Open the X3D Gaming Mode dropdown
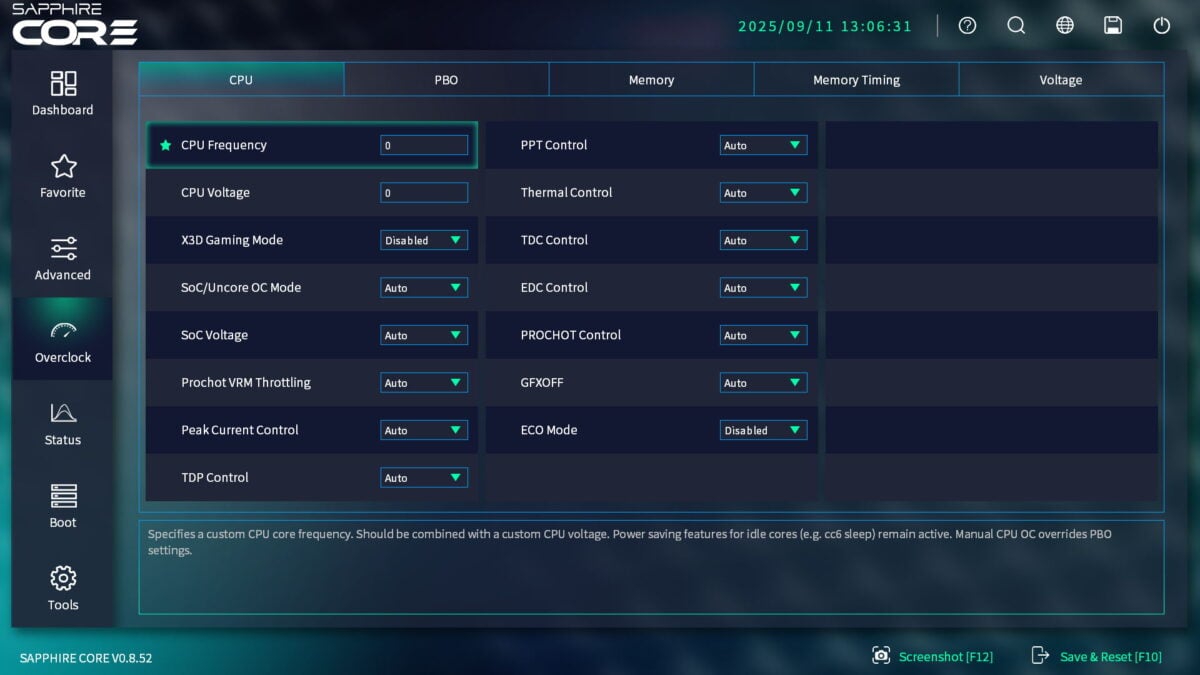This screenshot has height=675, width=1200. click(x=424, y=240)
